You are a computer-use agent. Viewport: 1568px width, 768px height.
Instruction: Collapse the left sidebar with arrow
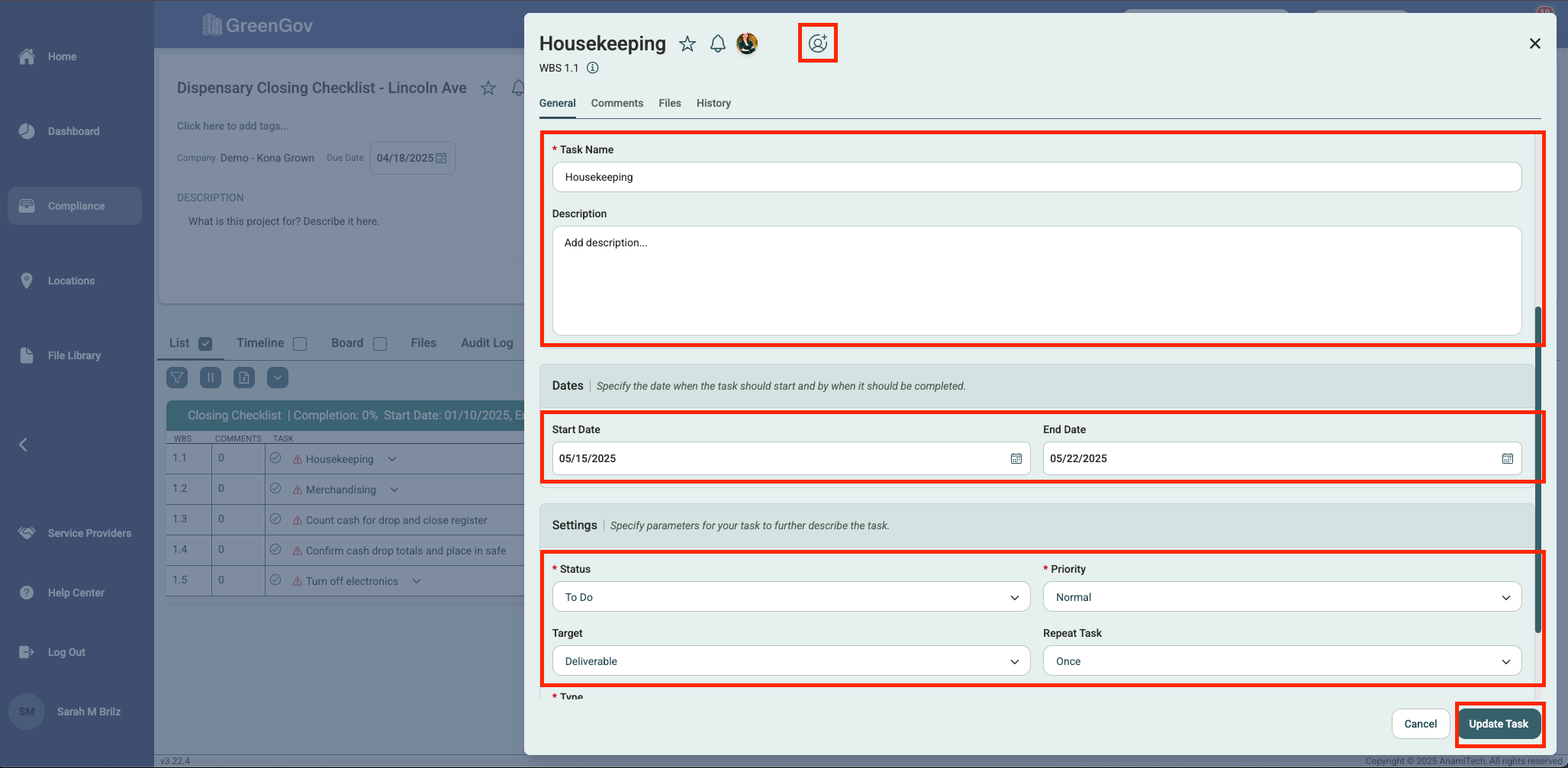pos(23,445)
